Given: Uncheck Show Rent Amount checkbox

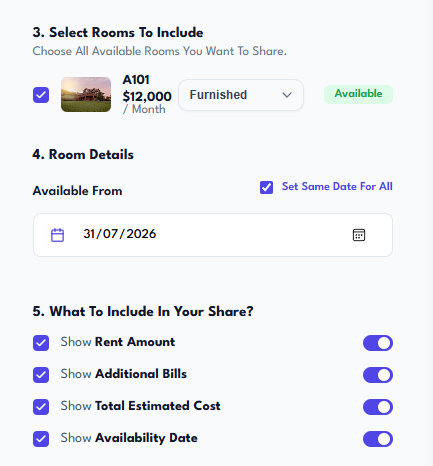Looking at the screenshot, I should (41, 343).
